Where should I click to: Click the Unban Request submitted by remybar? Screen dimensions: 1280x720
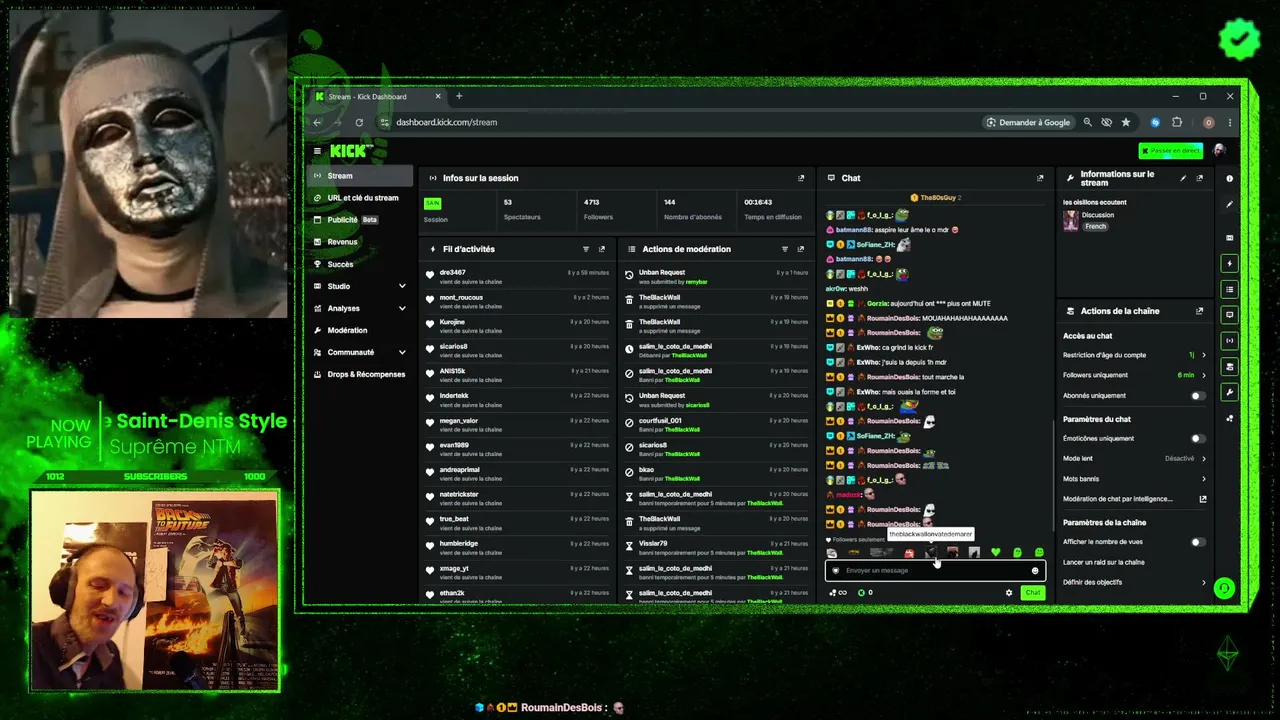[x=717, y=277]
